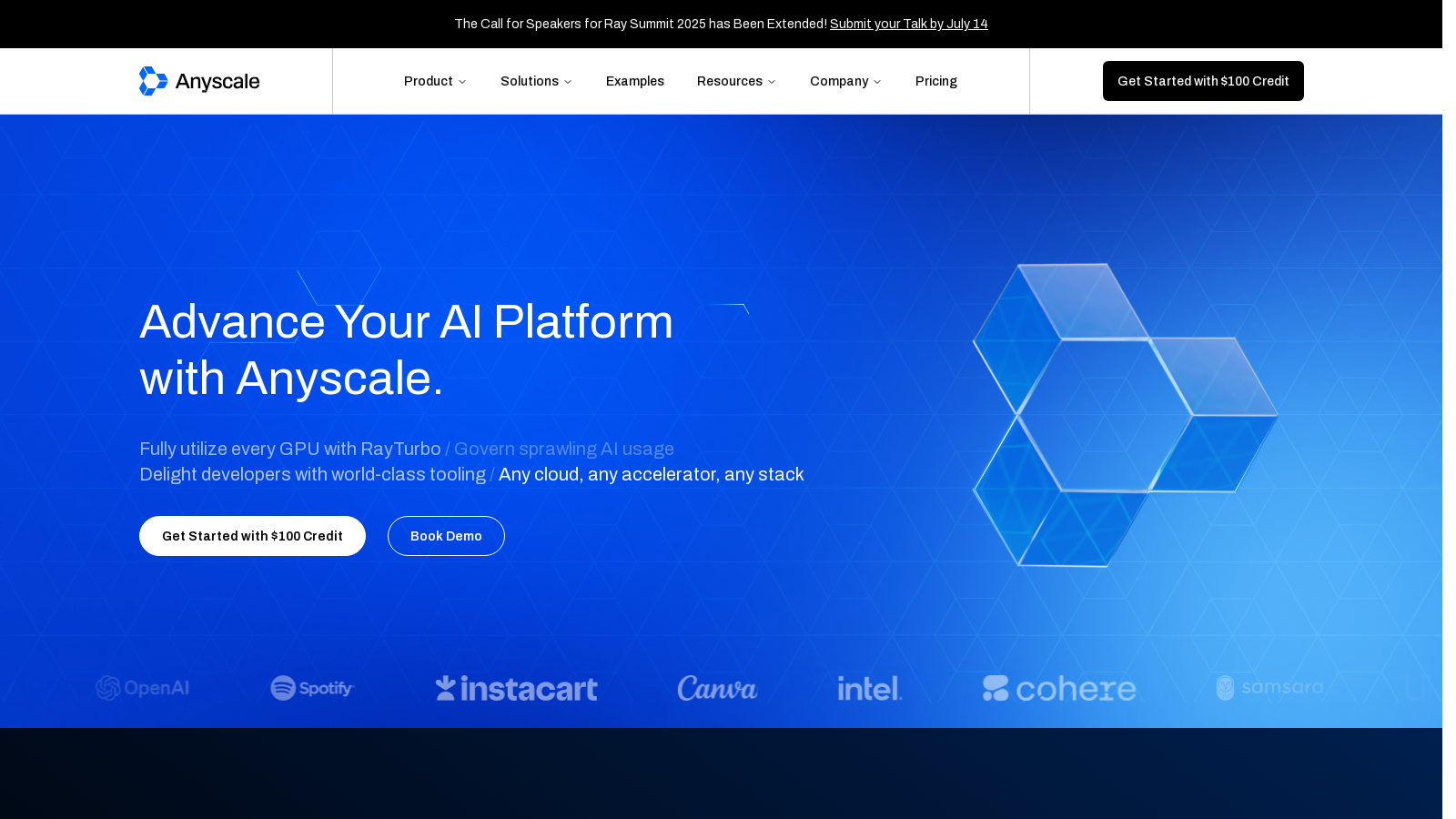Image resolution: width=1456 pixels, height=819 pixels.
Task: Click the Canva logo
Action: point(717,689)
